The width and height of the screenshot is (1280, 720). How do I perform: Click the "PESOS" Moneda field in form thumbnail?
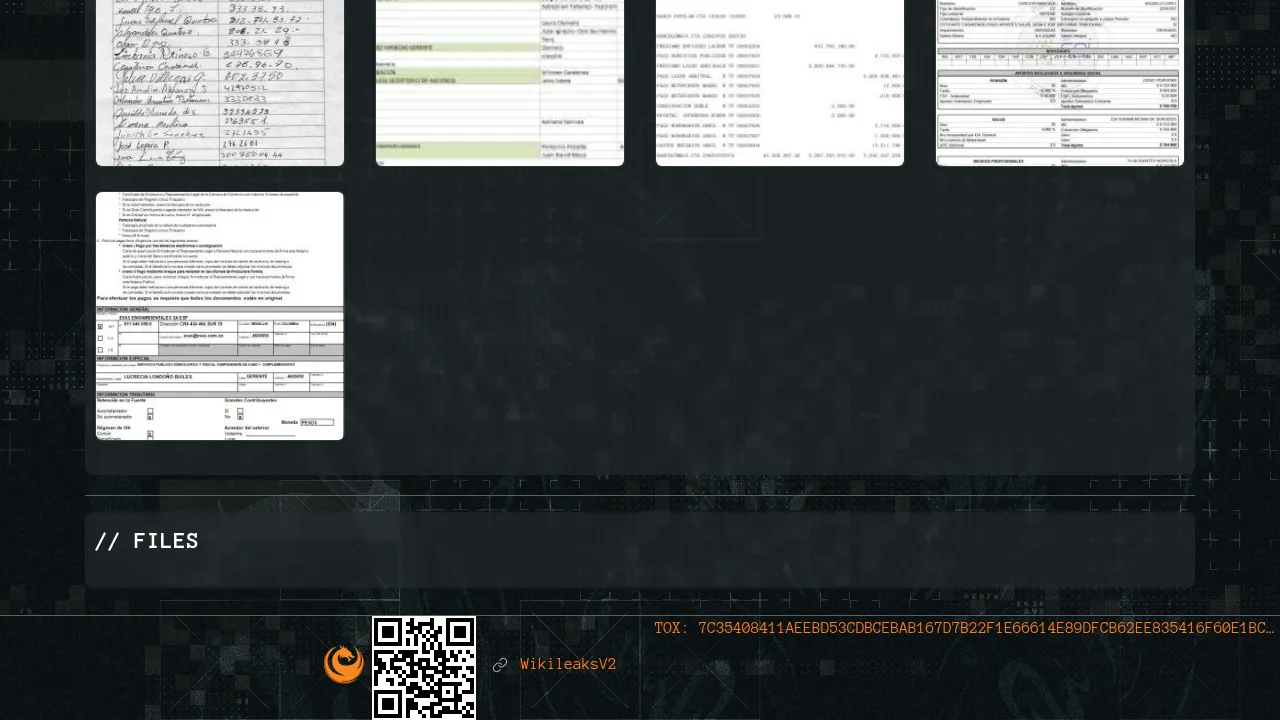click(x=316, y=423)
